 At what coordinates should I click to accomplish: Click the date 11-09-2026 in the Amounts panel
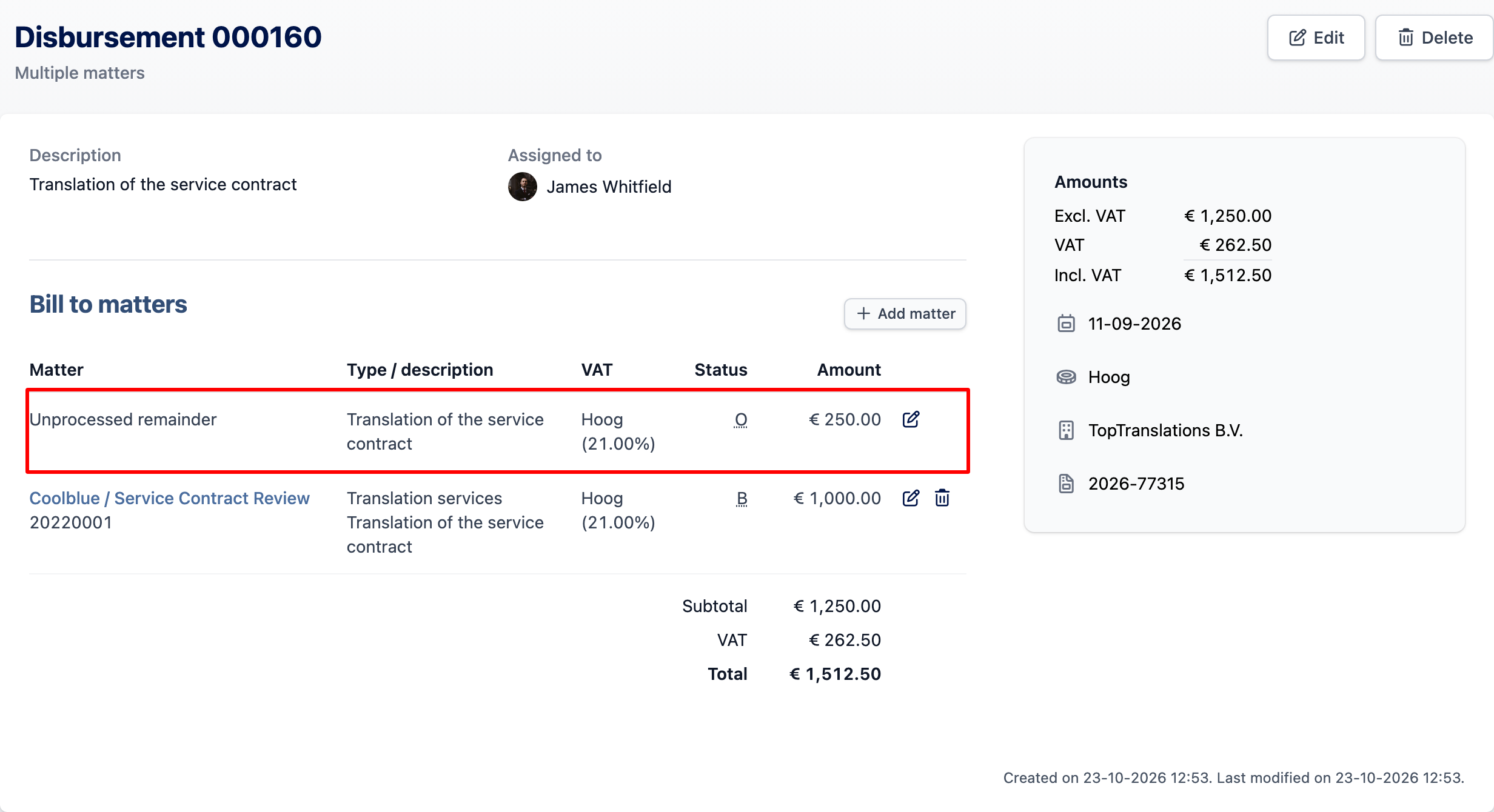click(x=1134, y=324)
